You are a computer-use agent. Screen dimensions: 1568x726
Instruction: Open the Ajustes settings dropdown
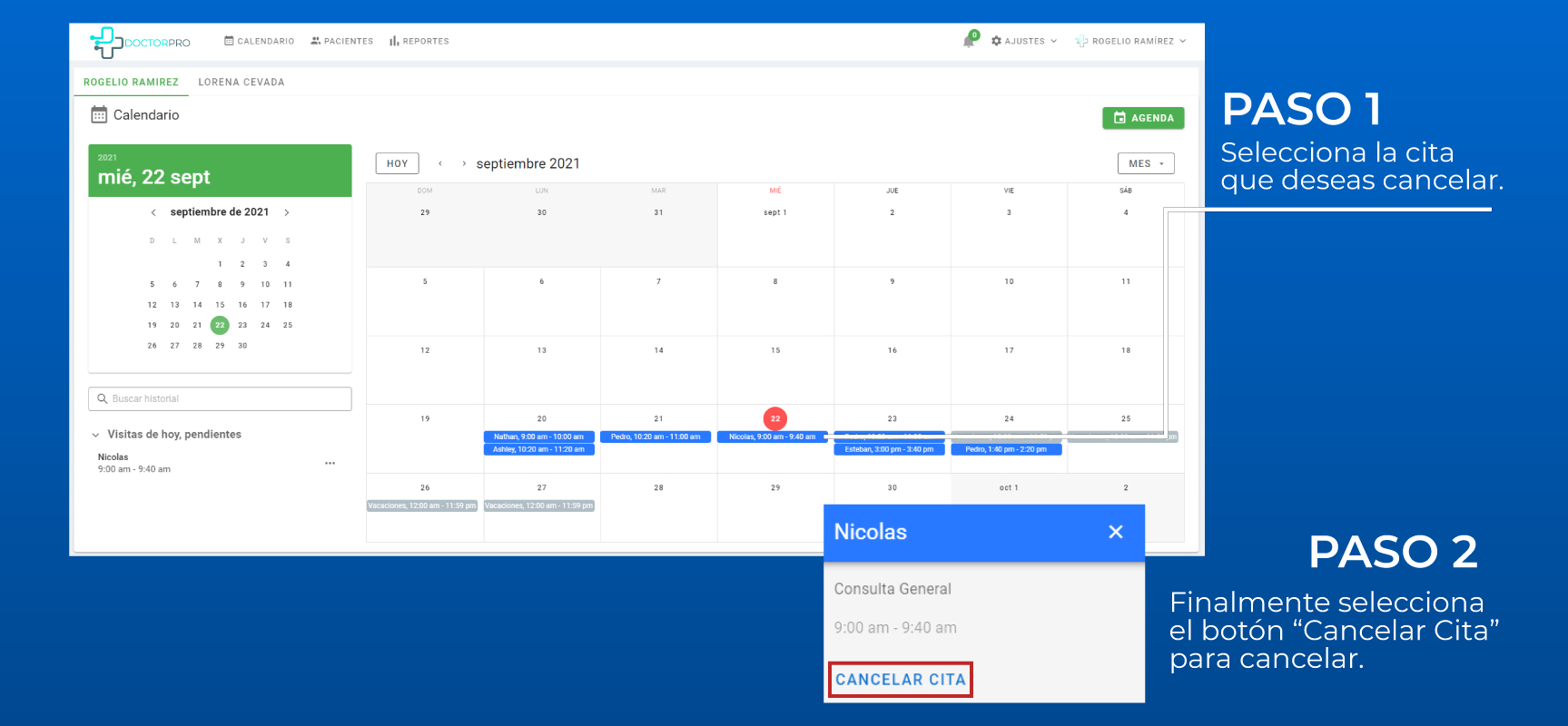pos(1024,41)
